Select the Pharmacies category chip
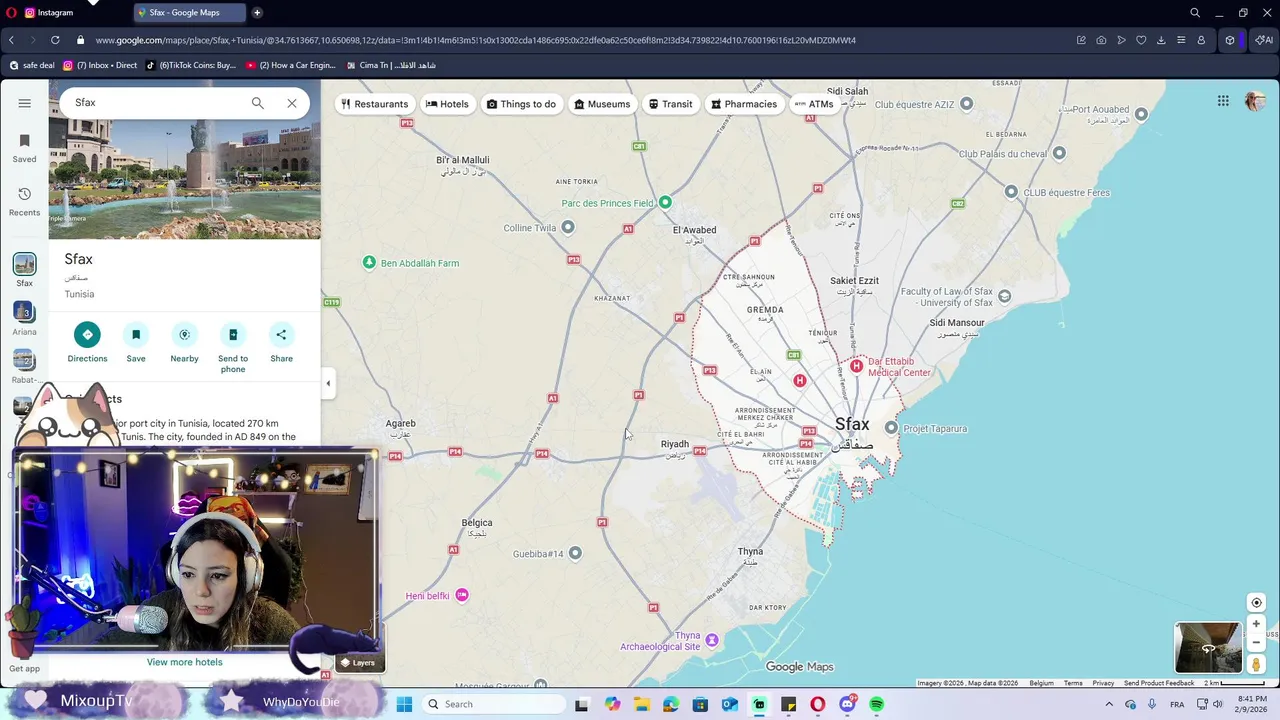This screenshot has height=720, width=1280. [743, 104]
